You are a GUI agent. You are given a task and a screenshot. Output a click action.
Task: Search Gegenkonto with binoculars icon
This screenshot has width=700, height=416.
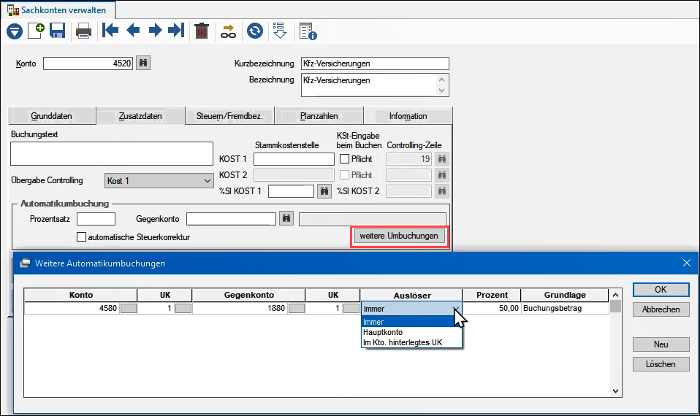click(x=287, y=219)
